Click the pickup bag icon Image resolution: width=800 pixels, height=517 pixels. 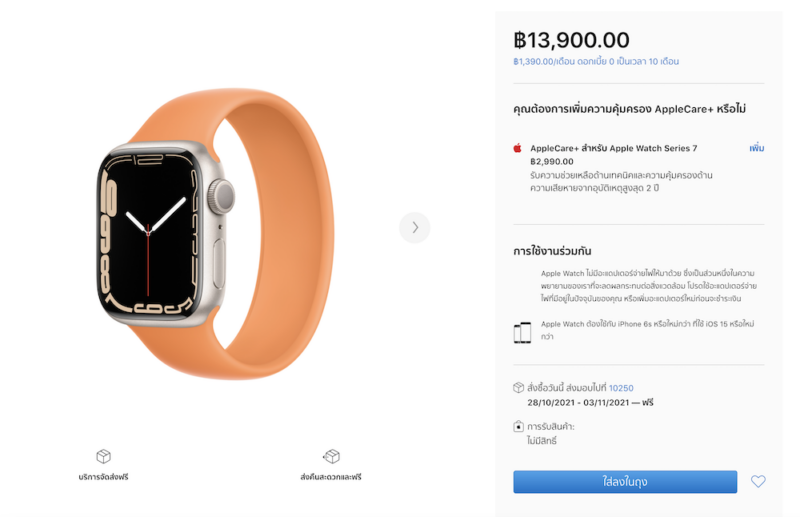point(518,426)
